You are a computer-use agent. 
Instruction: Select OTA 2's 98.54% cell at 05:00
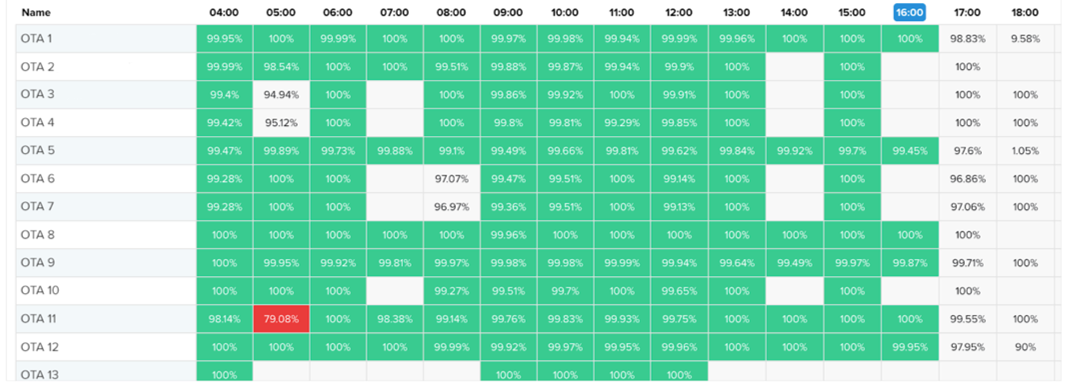point(281,67)
